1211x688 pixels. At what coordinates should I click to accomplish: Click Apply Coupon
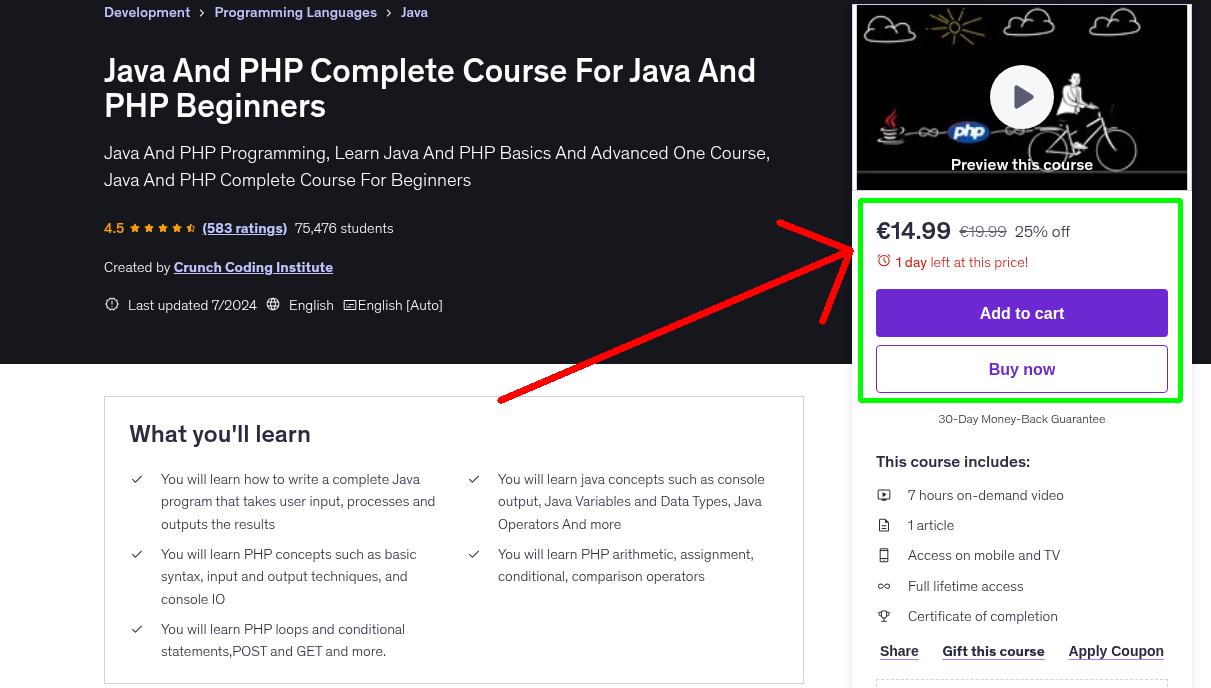1116,651
